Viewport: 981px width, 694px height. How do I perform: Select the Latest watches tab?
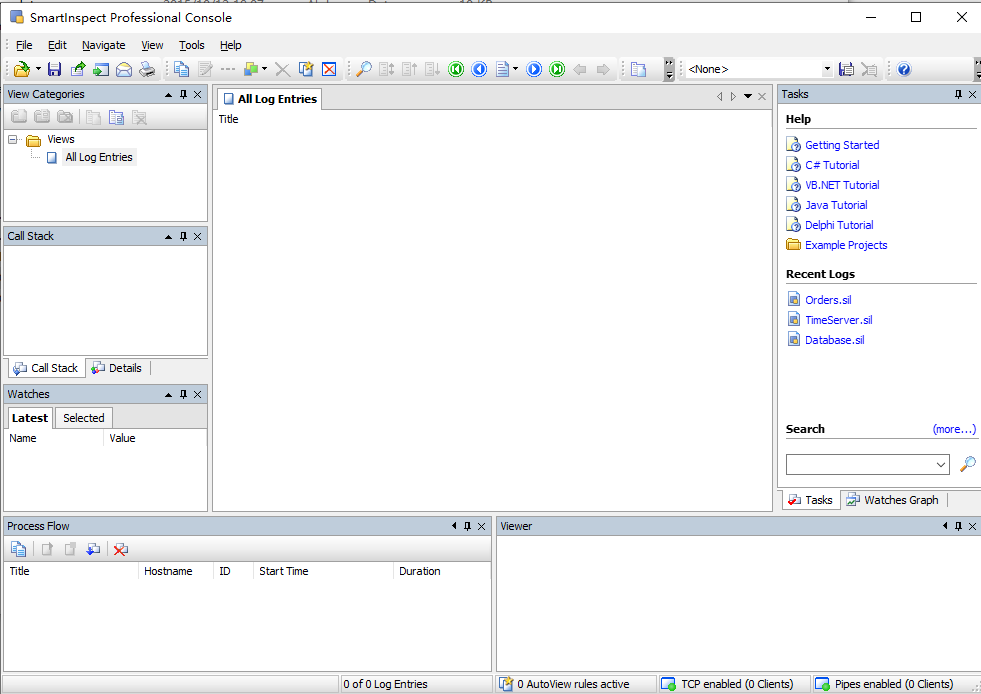pyautogui.click(x=29, y=418)
